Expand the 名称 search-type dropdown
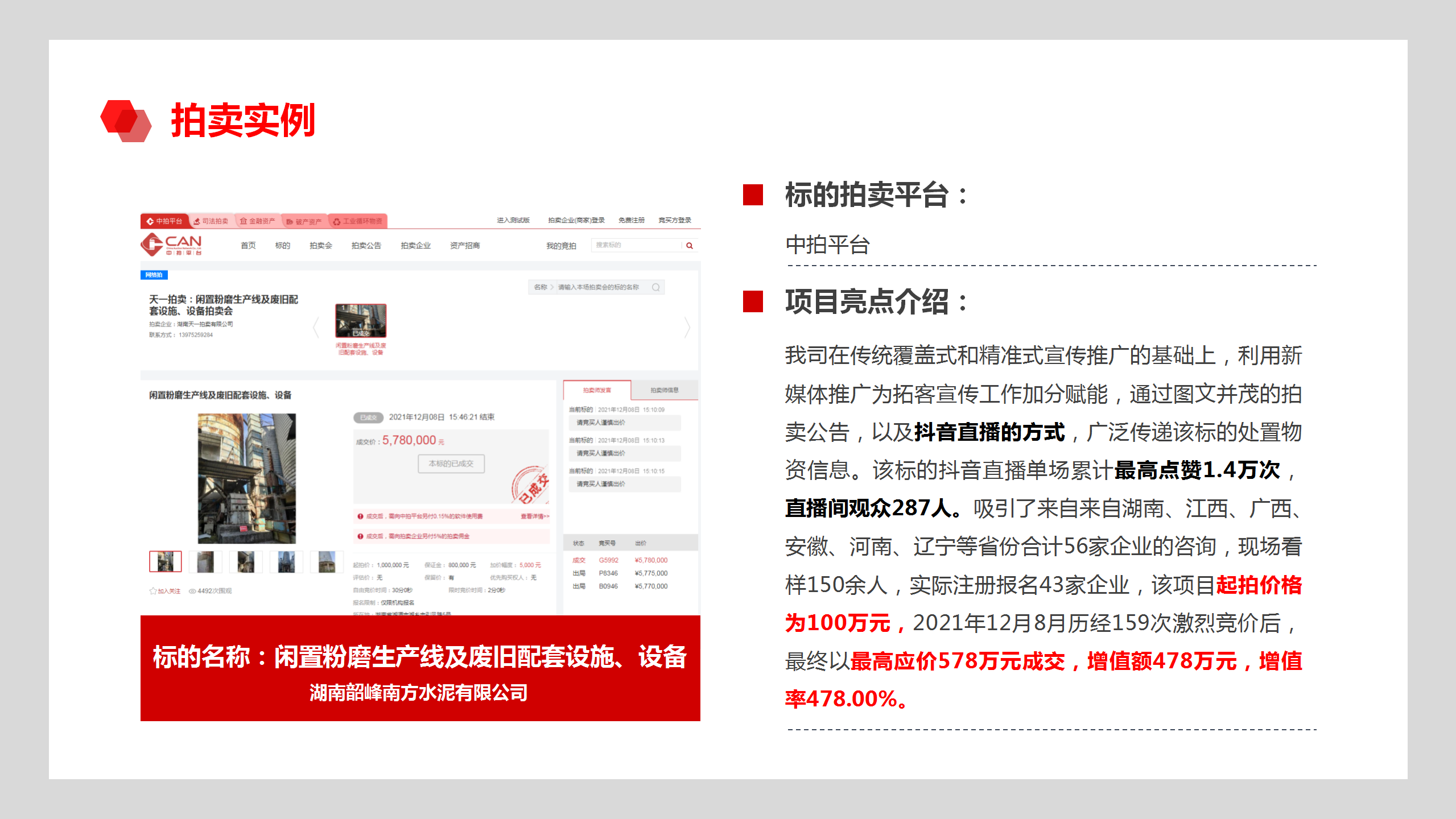 coord(543,287)
